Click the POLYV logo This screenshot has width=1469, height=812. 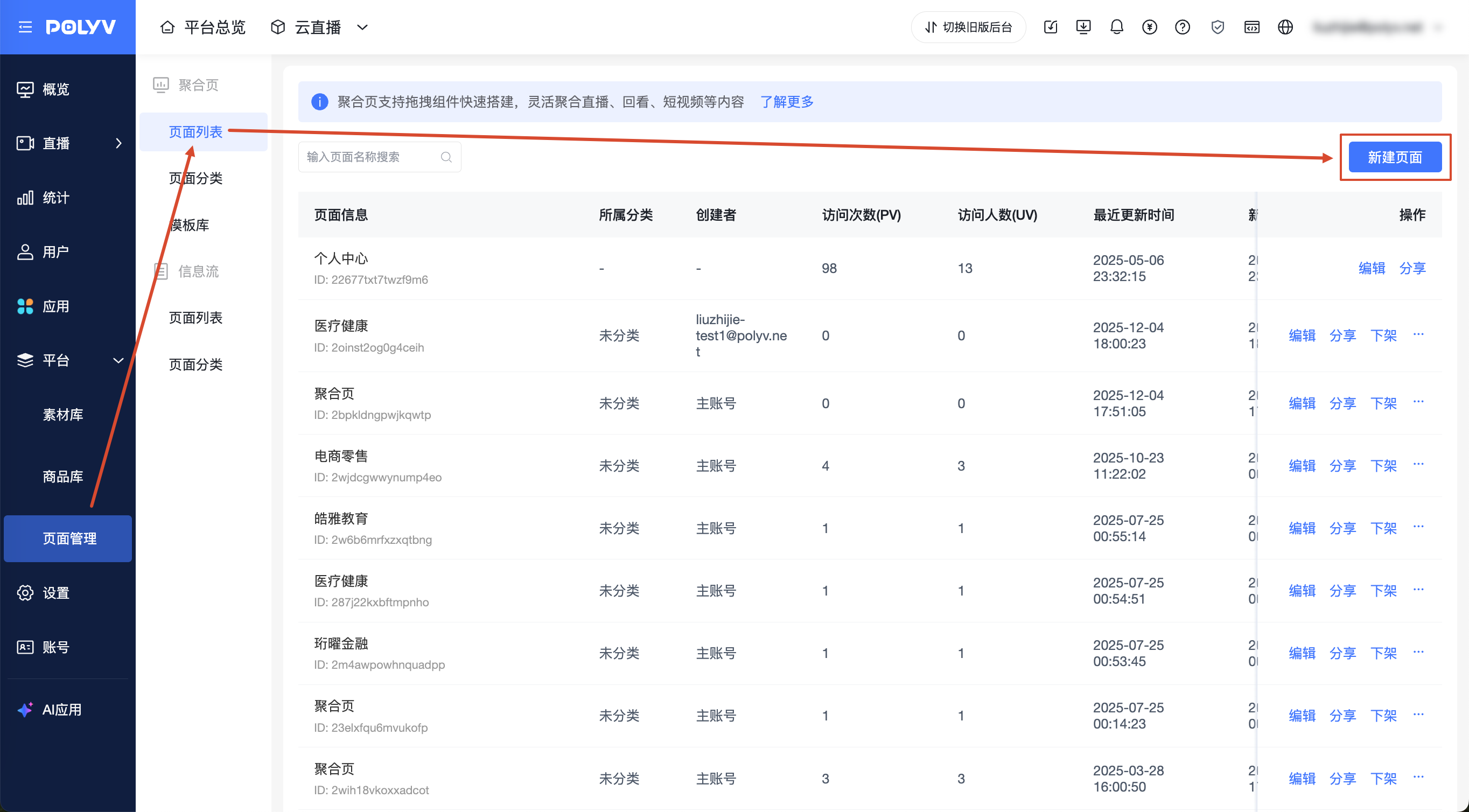click(x=80, y=27)
